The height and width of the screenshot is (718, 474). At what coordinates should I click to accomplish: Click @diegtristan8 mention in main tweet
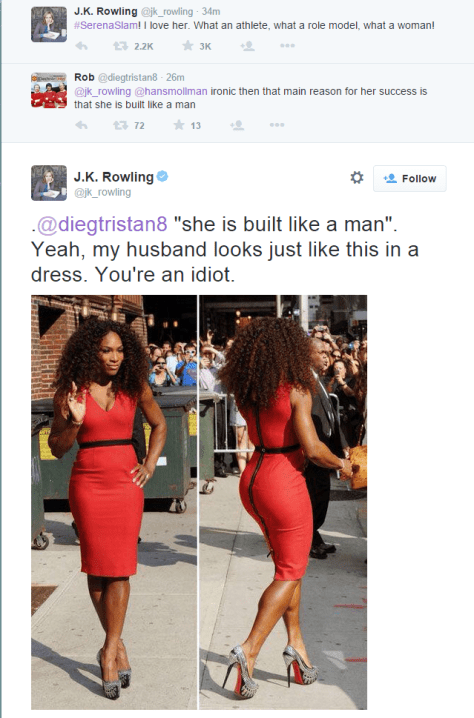(x=102, y=224)
